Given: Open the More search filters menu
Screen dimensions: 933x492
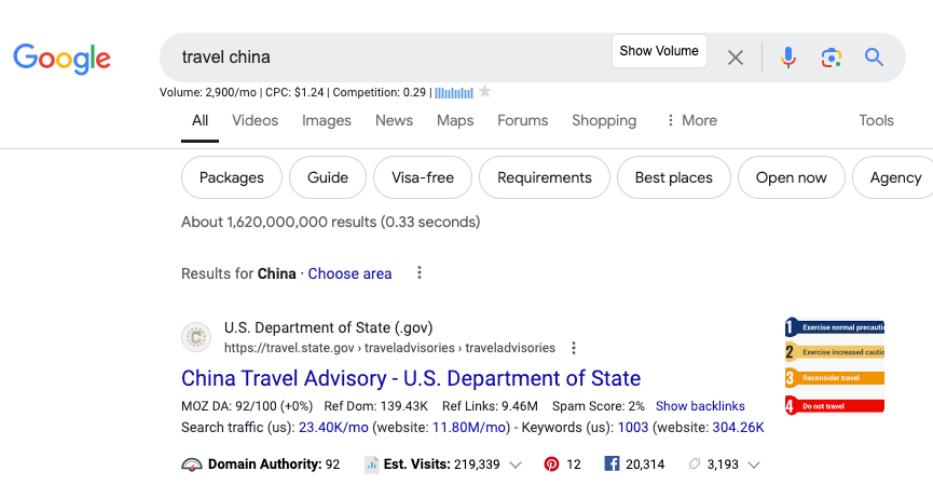Looking at the screenshot, I should tap(691, 120).
